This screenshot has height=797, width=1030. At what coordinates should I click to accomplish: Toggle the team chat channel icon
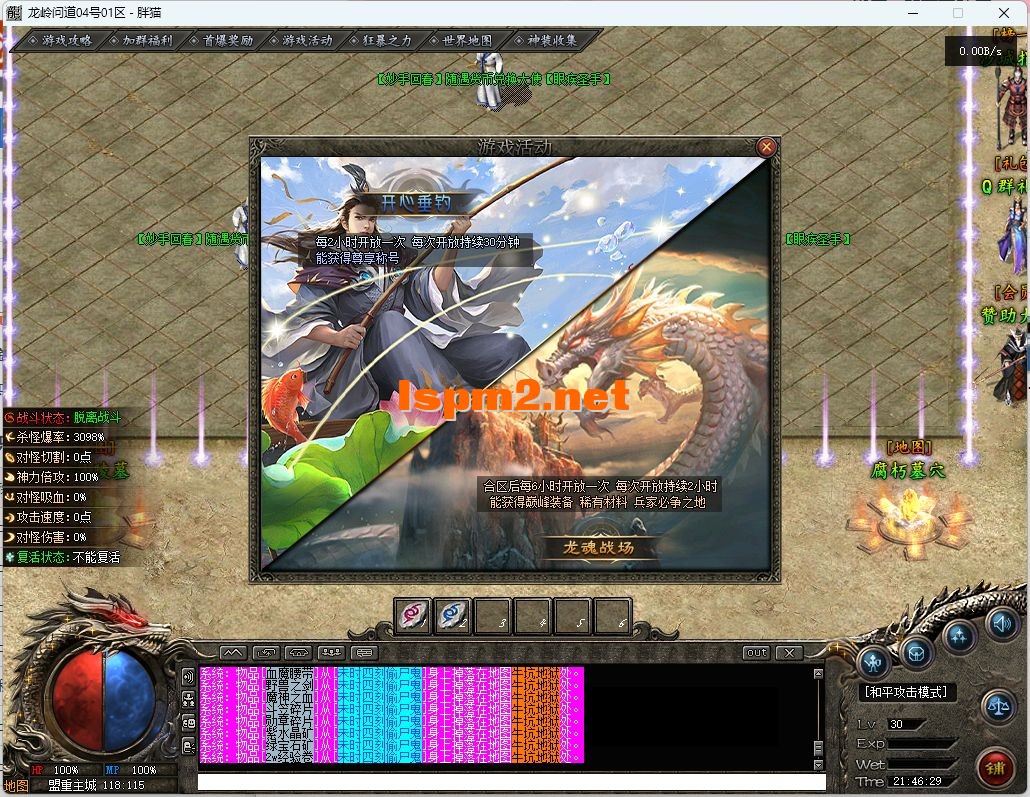click(188, 699)
